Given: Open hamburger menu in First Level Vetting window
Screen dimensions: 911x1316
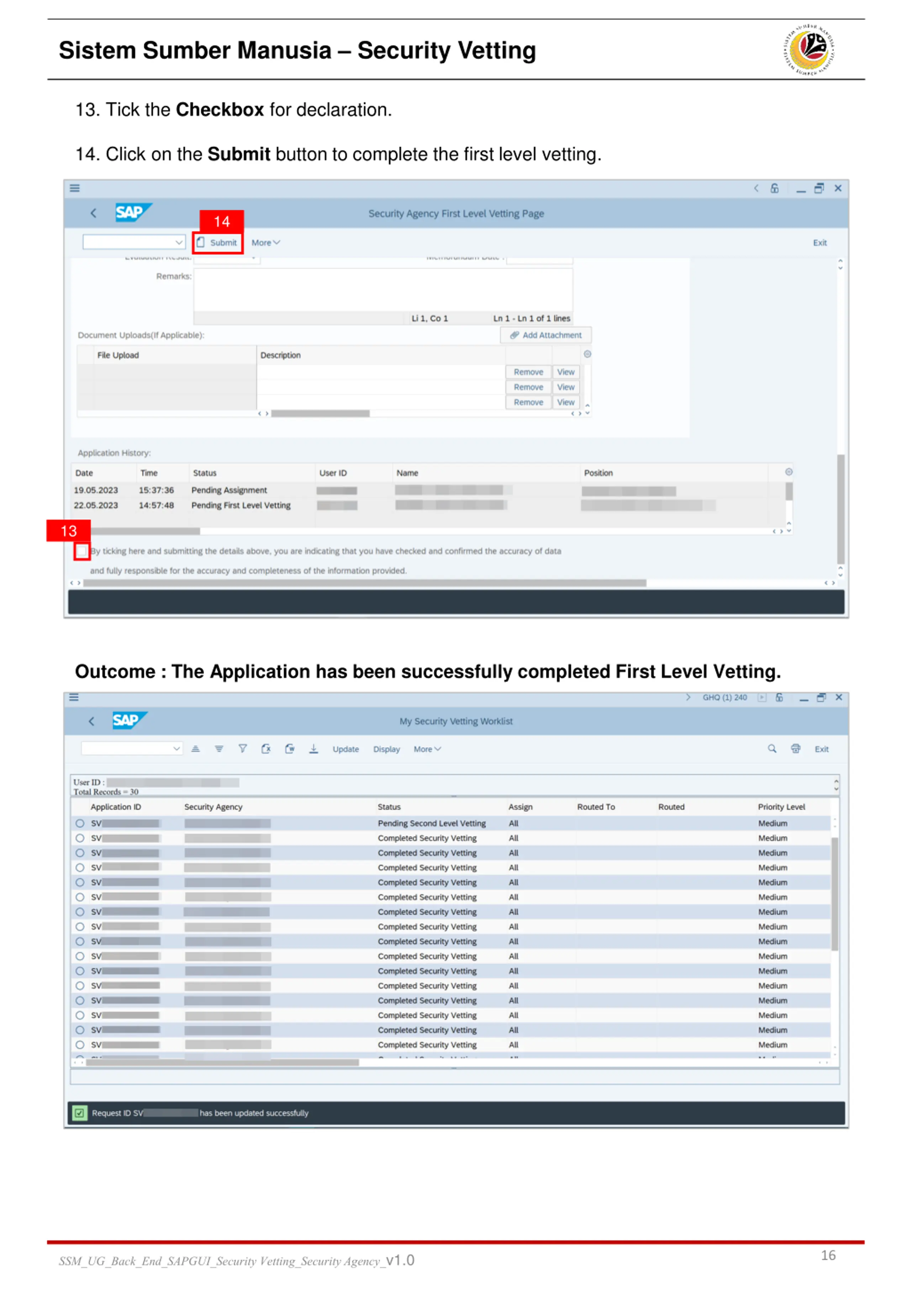Looking at the screenshot, I should (x=75, y=188).
